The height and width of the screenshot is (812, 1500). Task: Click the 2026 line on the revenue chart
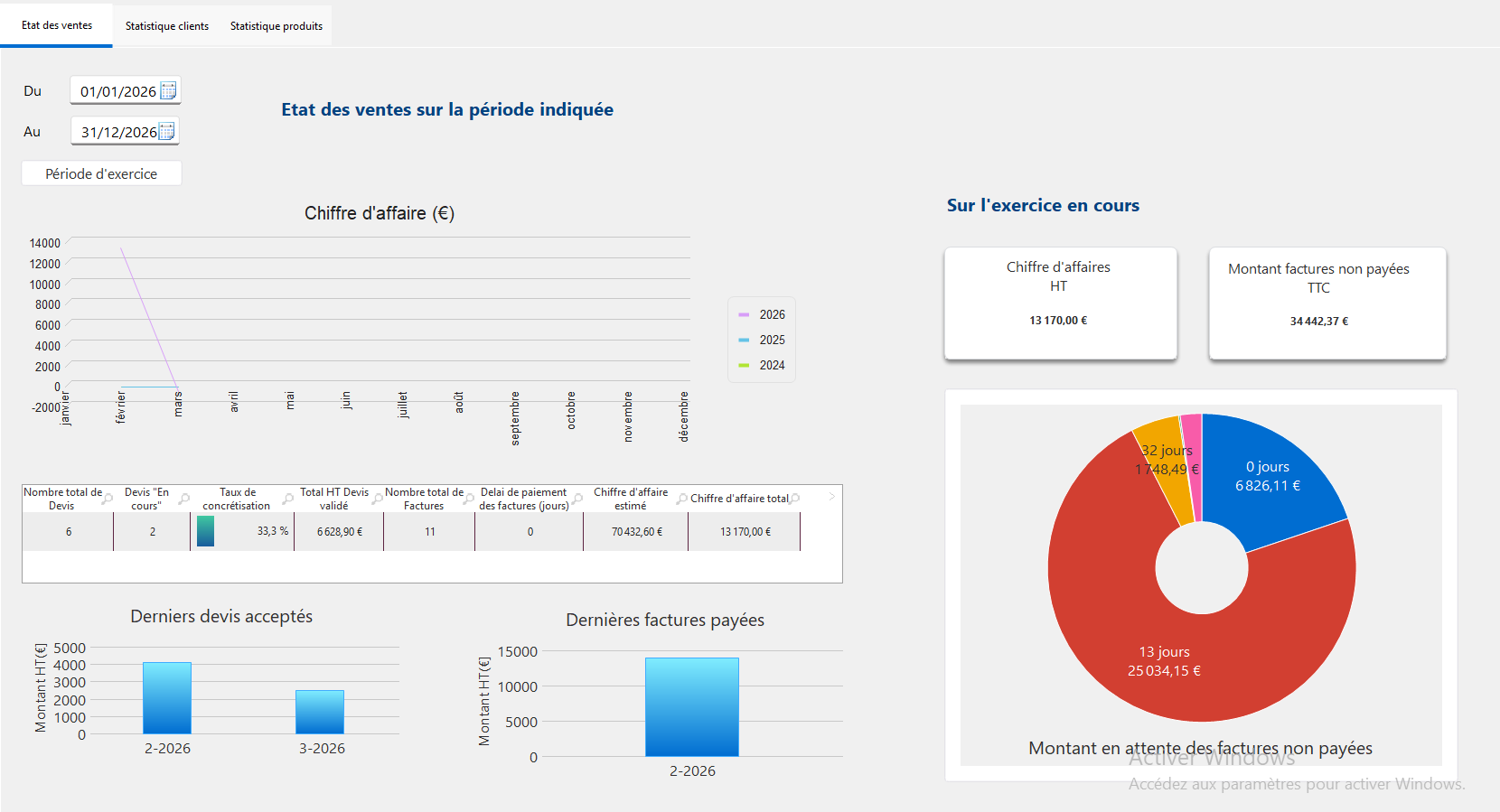149,317
